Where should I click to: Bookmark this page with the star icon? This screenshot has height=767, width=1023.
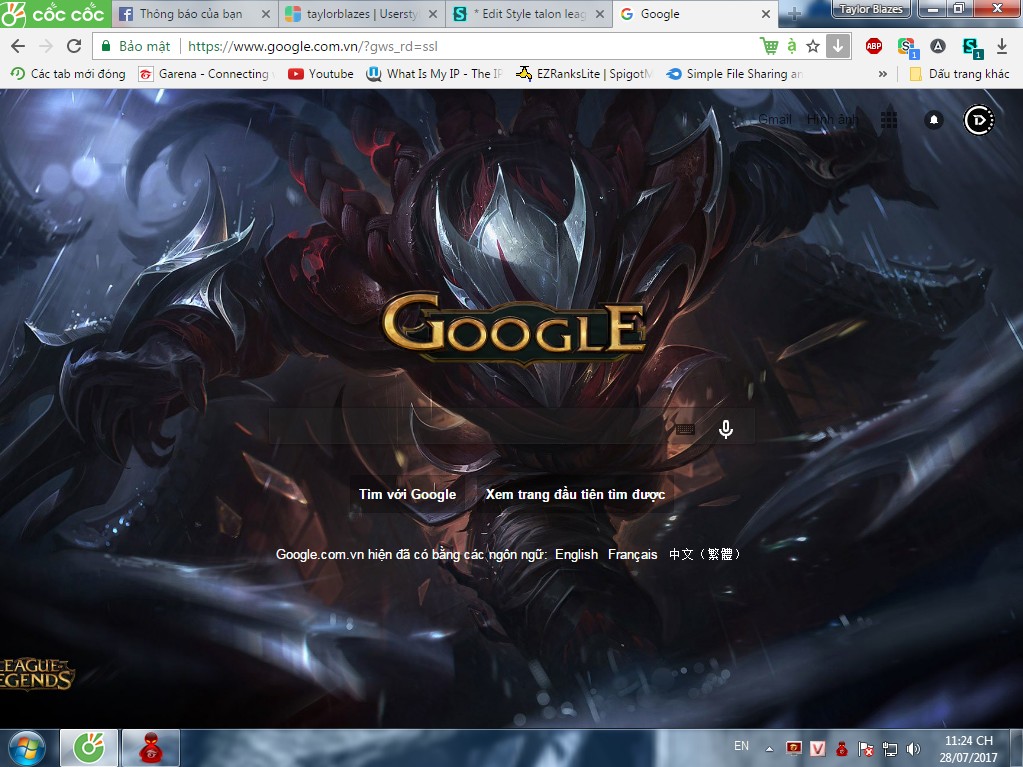[813, 46]
